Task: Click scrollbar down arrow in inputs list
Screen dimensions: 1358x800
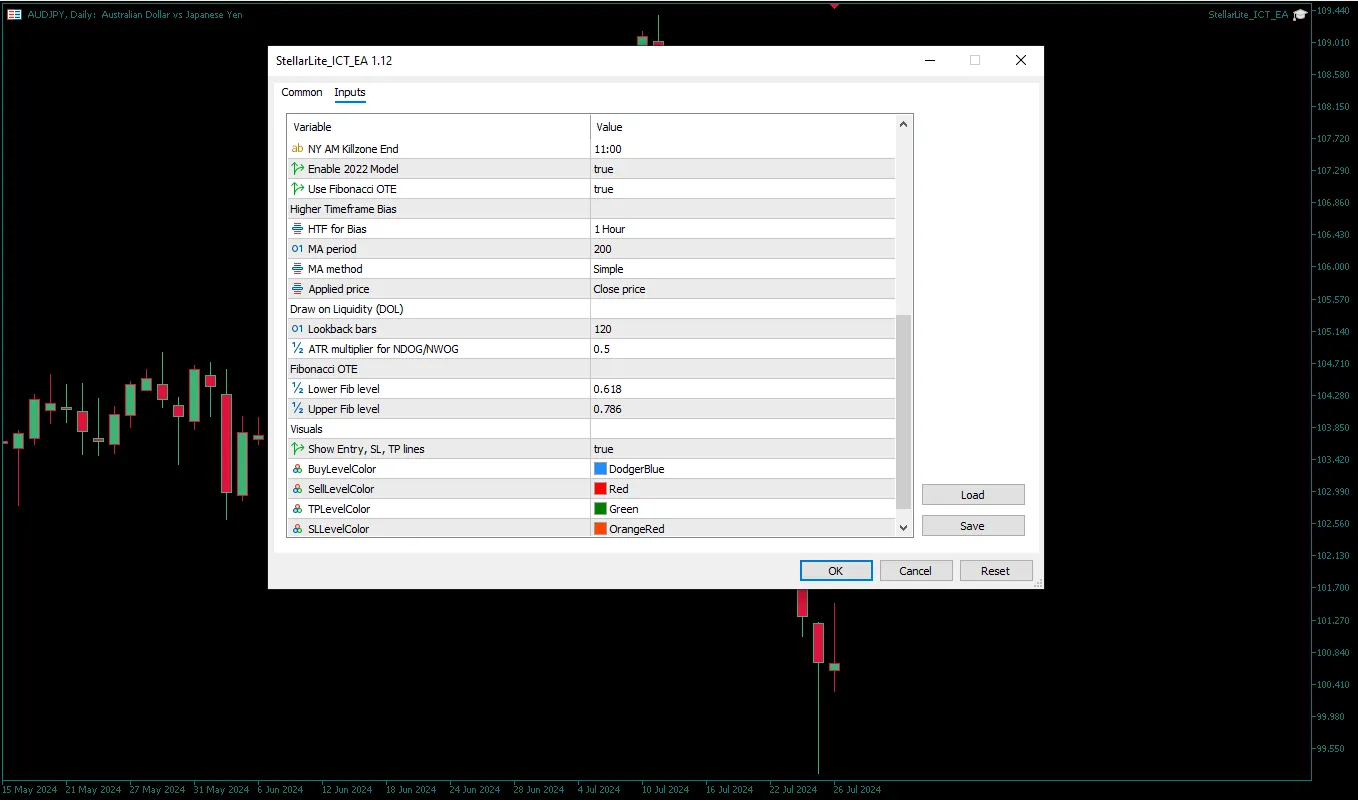Action: coord(904,527)
